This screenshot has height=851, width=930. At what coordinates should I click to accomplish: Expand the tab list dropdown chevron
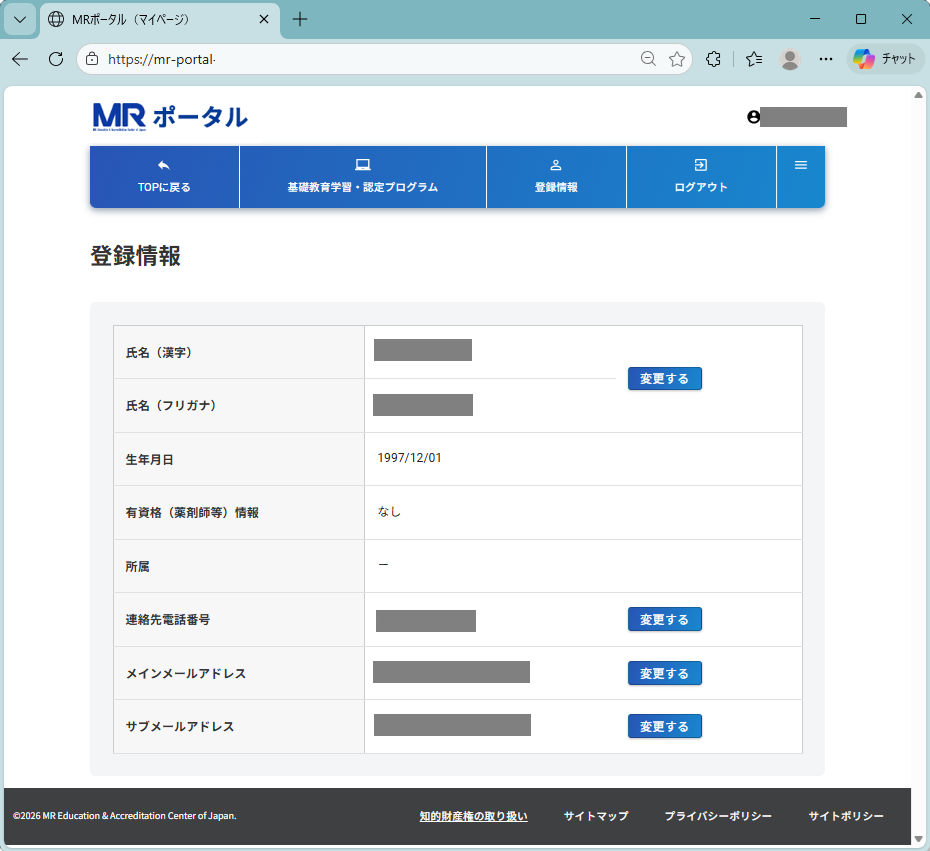pos(19,19)
